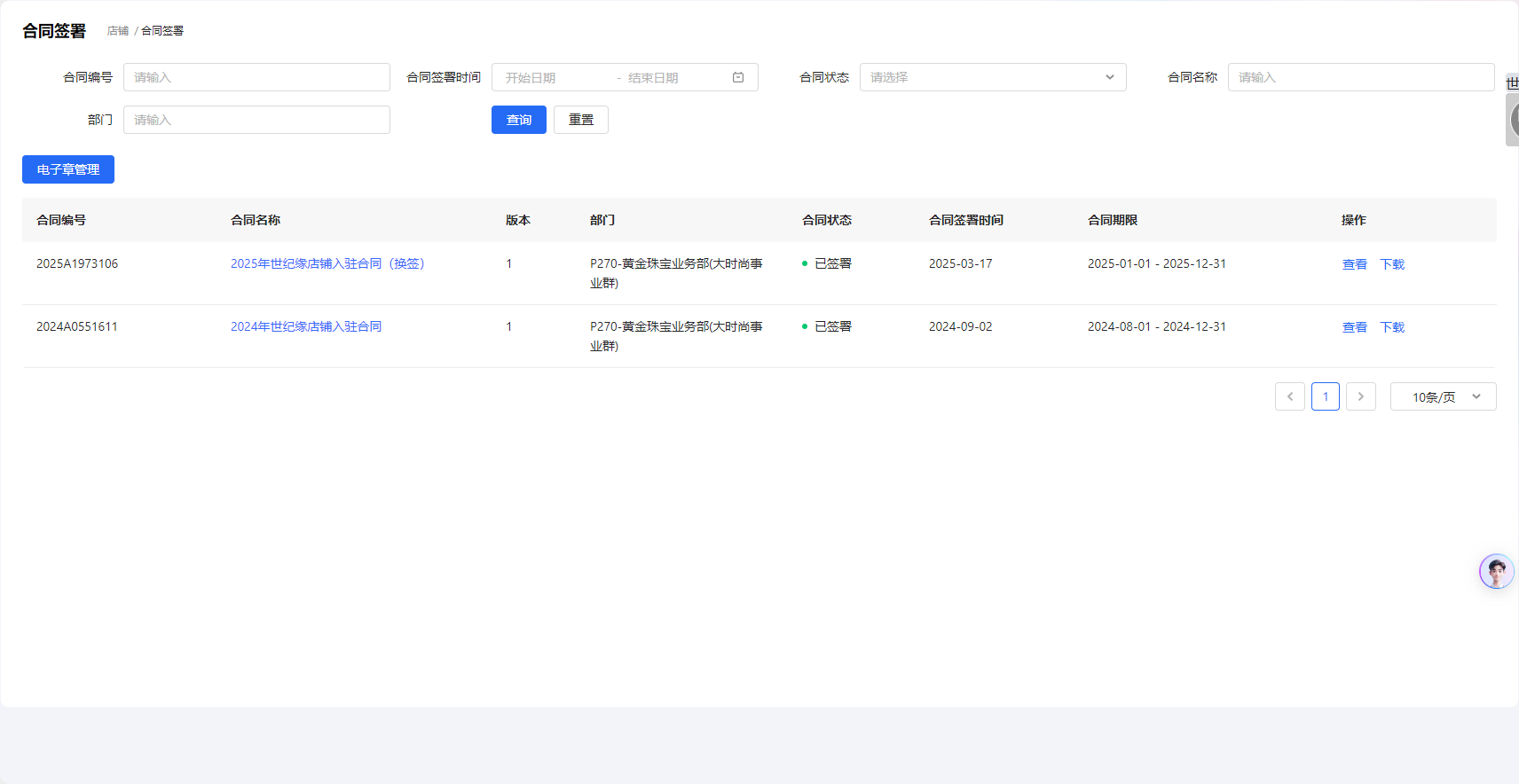Click the calendar icon in signing date field
The image size is (1519, 784).
tap(737, 77)
